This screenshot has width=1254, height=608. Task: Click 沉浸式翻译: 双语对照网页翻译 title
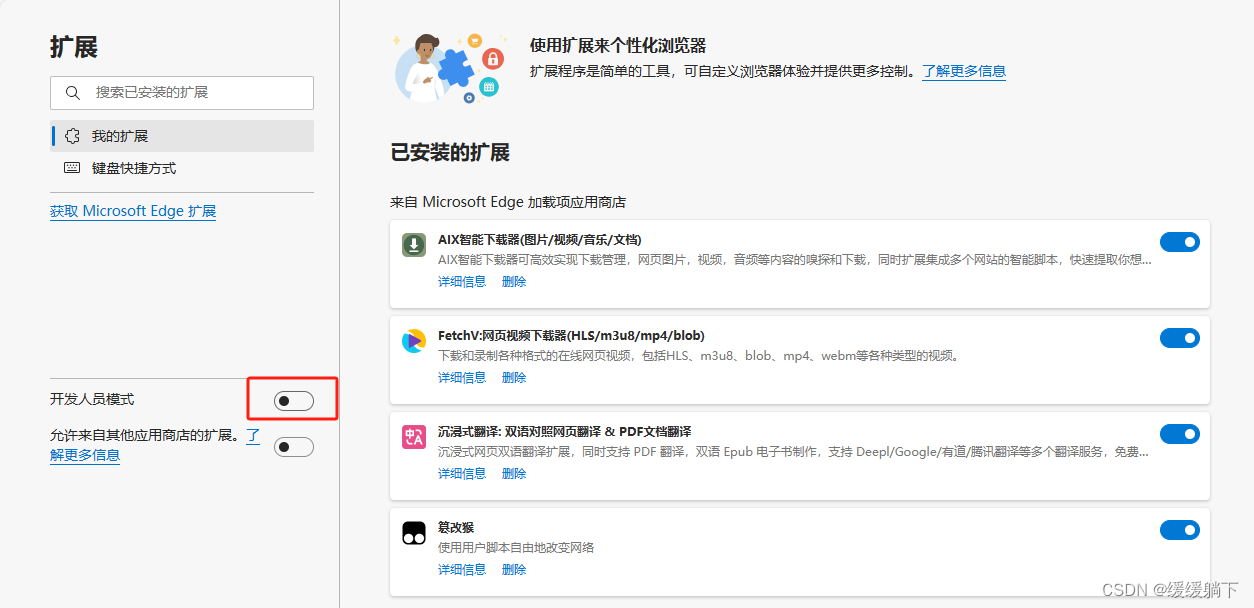565,432
